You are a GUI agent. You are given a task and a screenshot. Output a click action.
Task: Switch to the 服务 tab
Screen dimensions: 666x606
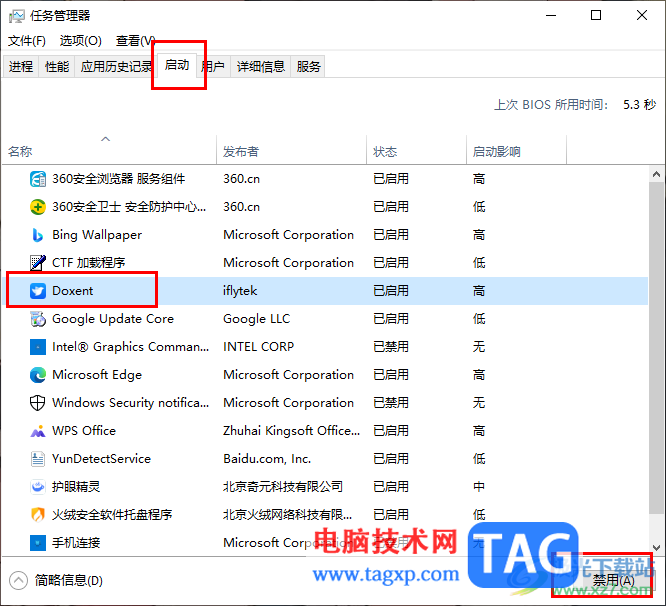(308, 66)
